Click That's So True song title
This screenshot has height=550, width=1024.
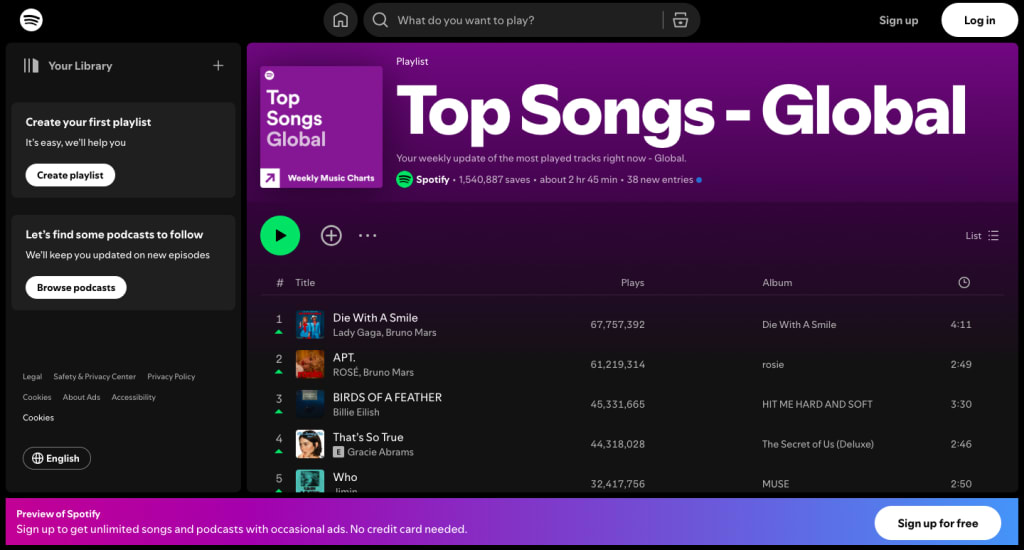368,438
